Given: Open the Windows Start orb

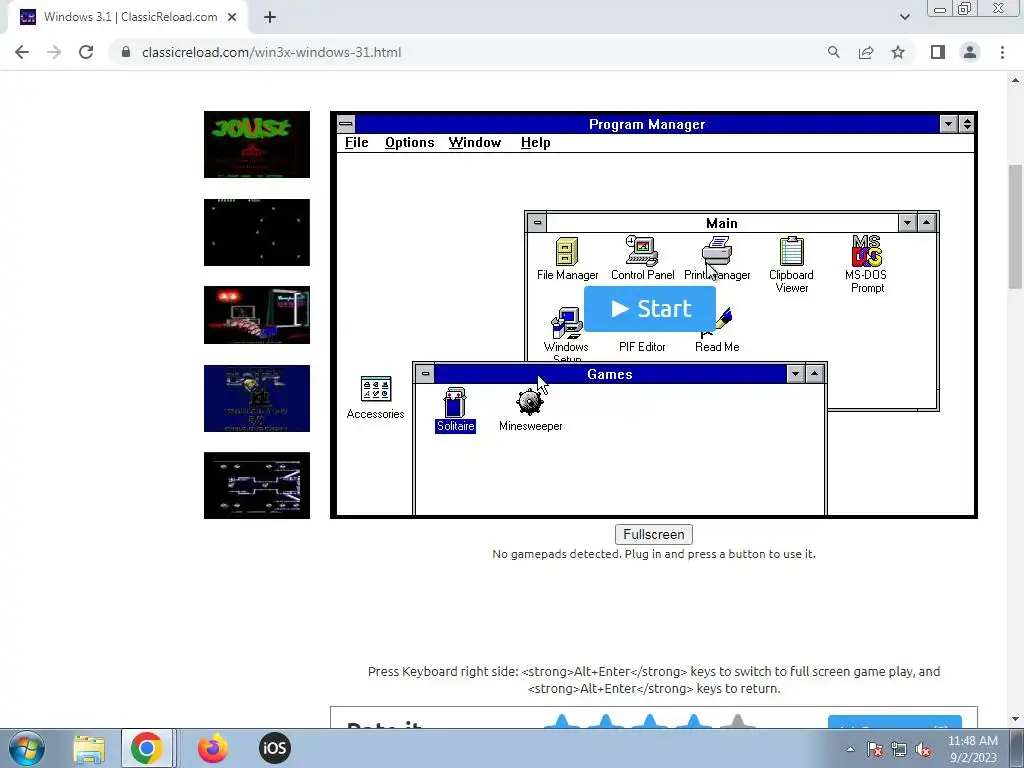Looking at the screenshot, I should click(27, 748).
